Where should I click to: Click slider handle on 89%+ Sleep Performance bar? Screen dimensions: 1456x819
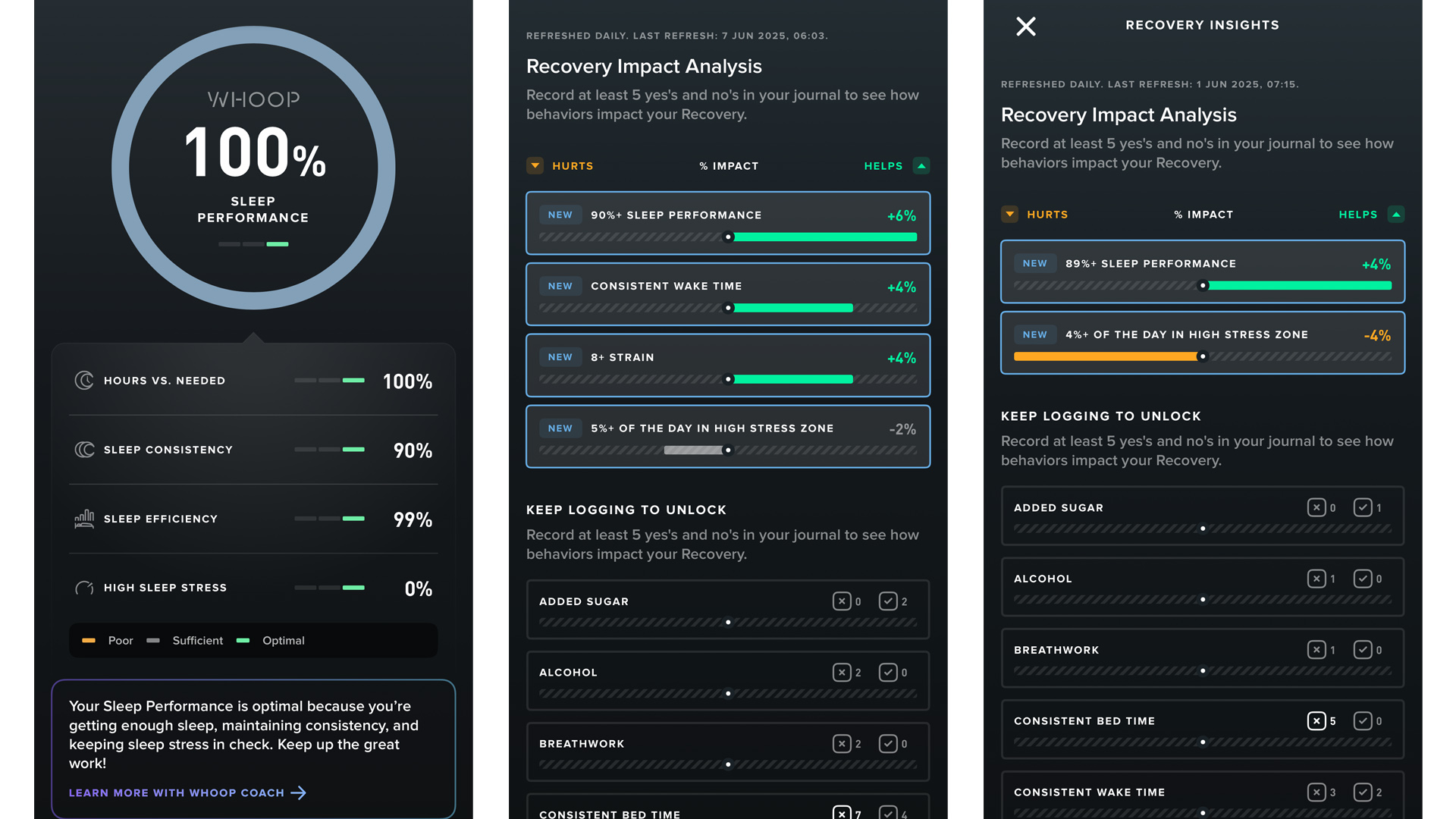tap(1203, 285)
